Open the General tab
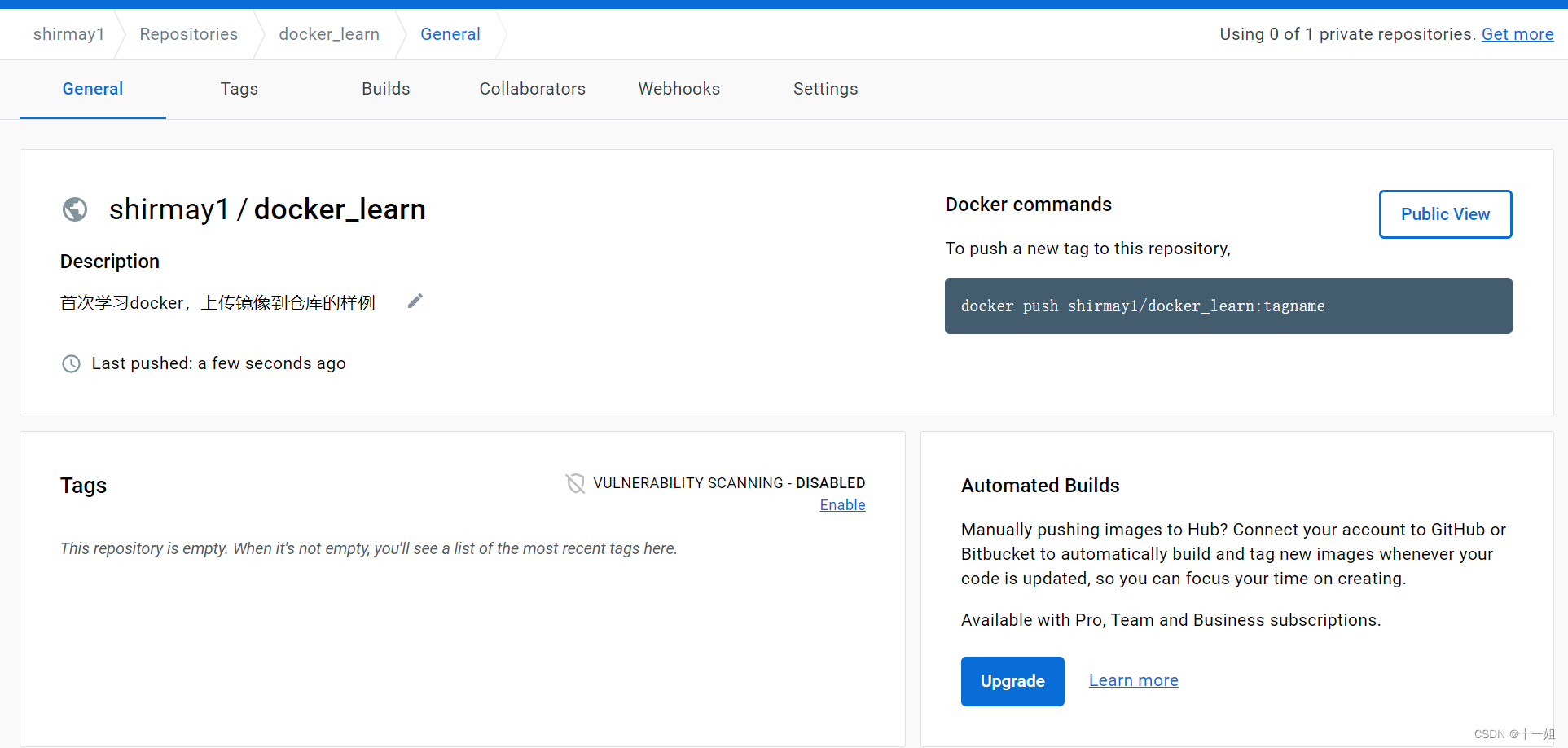 (x=93, y=89)
